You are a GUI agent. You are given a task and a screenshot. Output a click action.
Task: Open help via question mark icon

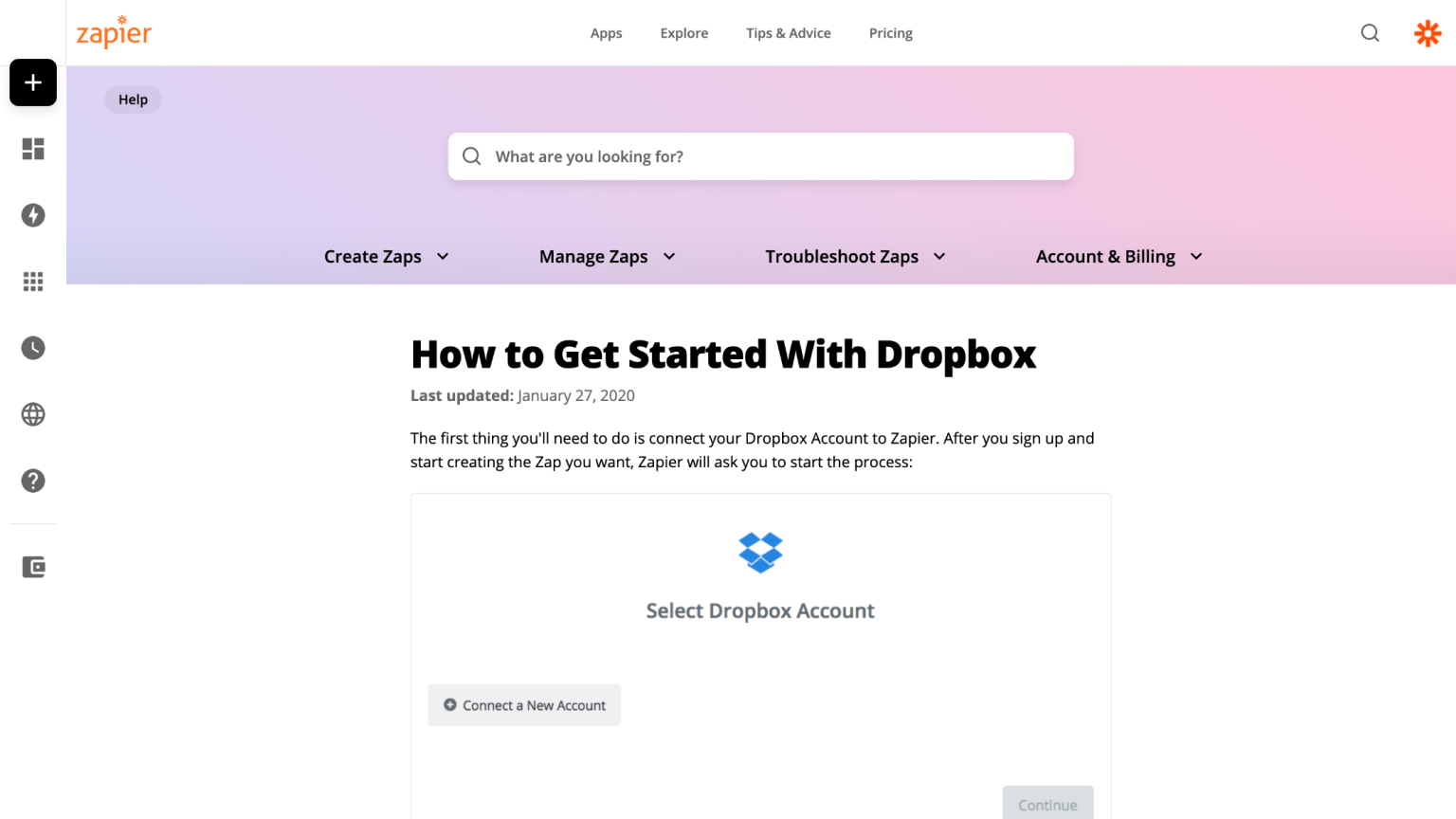[x=33, y=481]
